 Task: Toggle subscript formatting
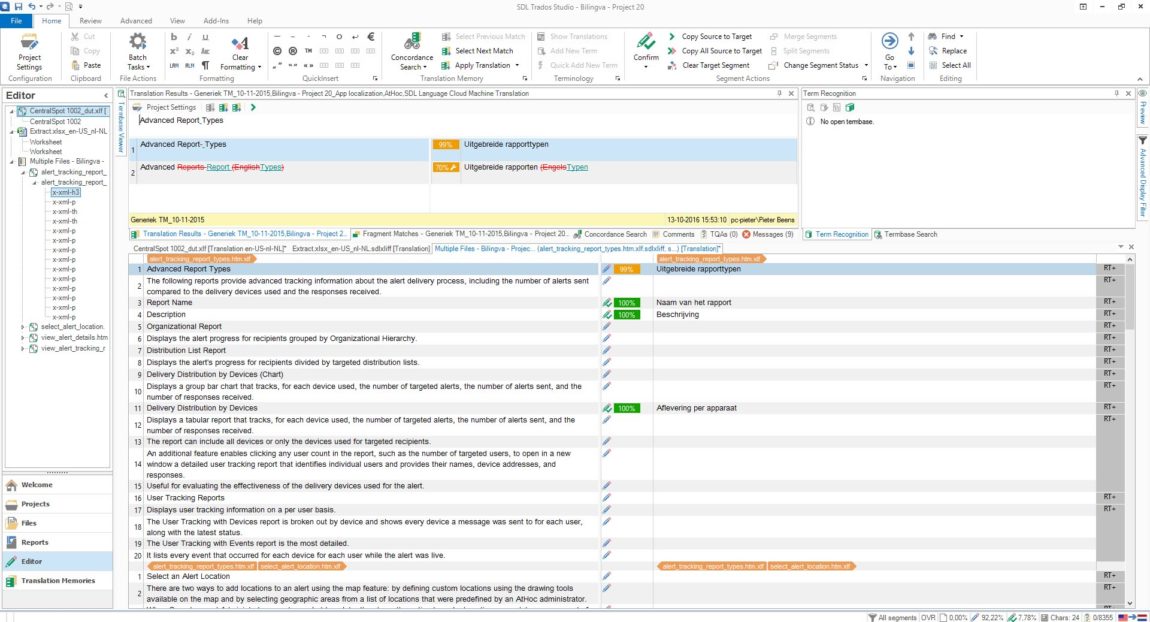pyautogui.click(x=189, y=51)
